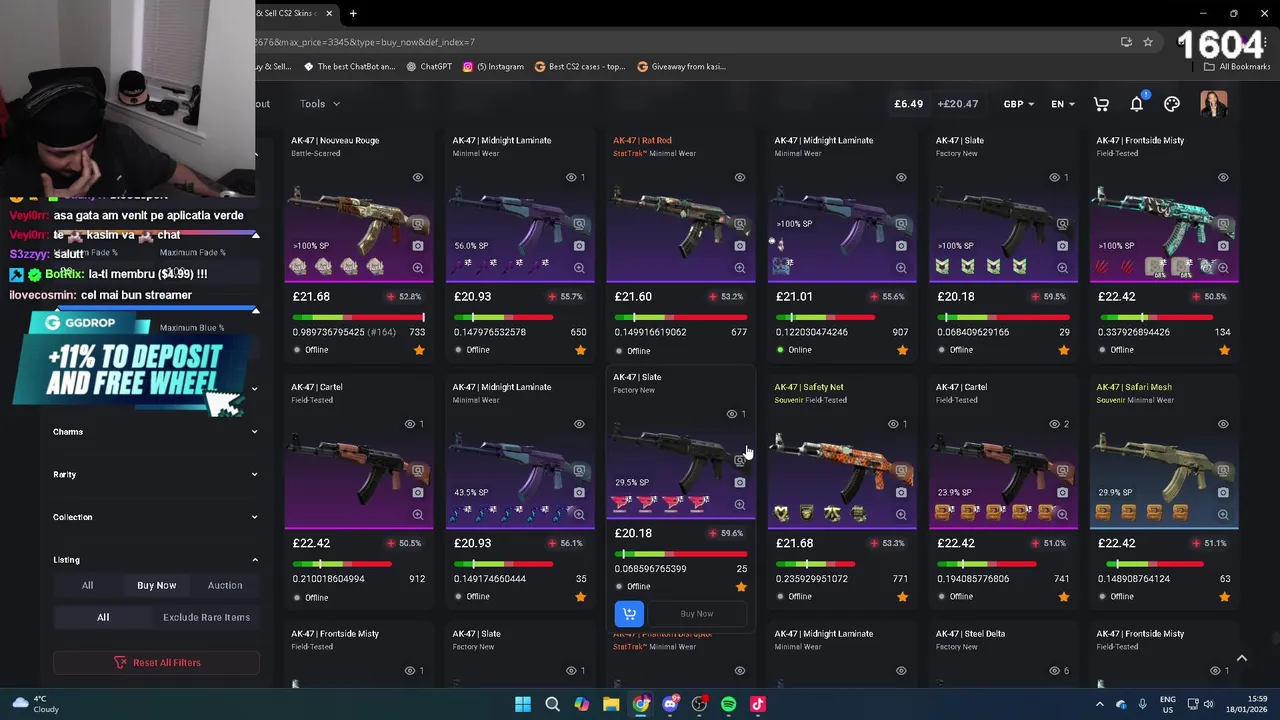
Task: Expand the Collection filter section
Action: pyautogui.click(x=156, y=517)
